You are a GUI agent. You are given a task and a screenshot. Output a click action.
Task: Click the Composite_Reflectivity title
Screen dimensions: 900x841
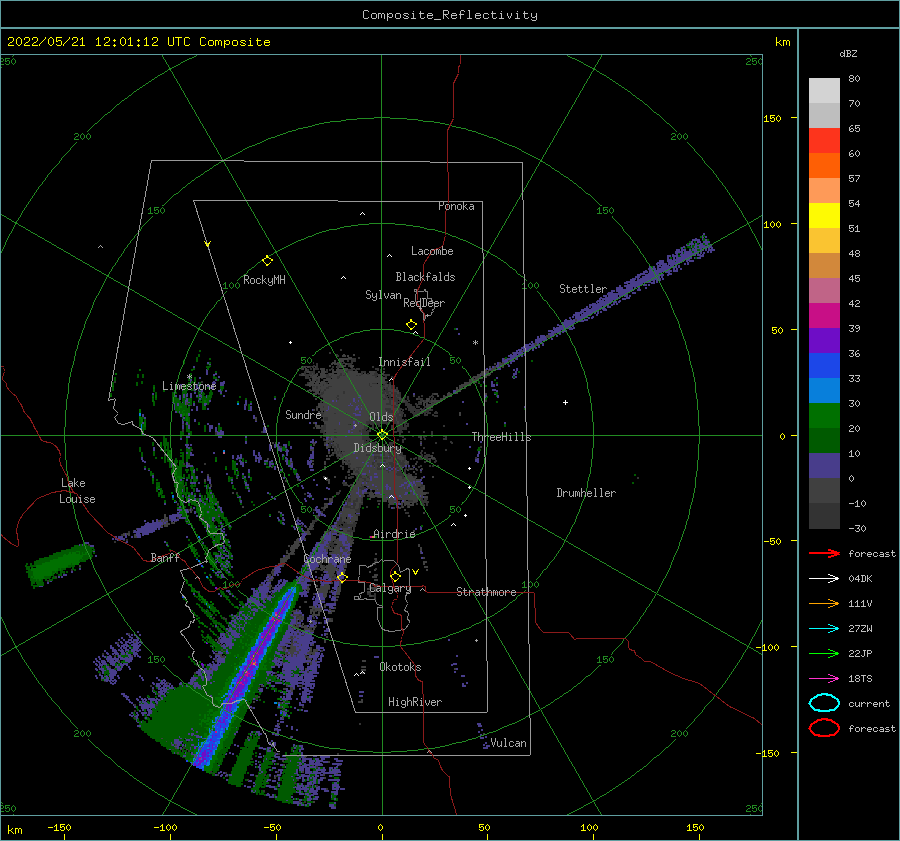pos(450,15)
